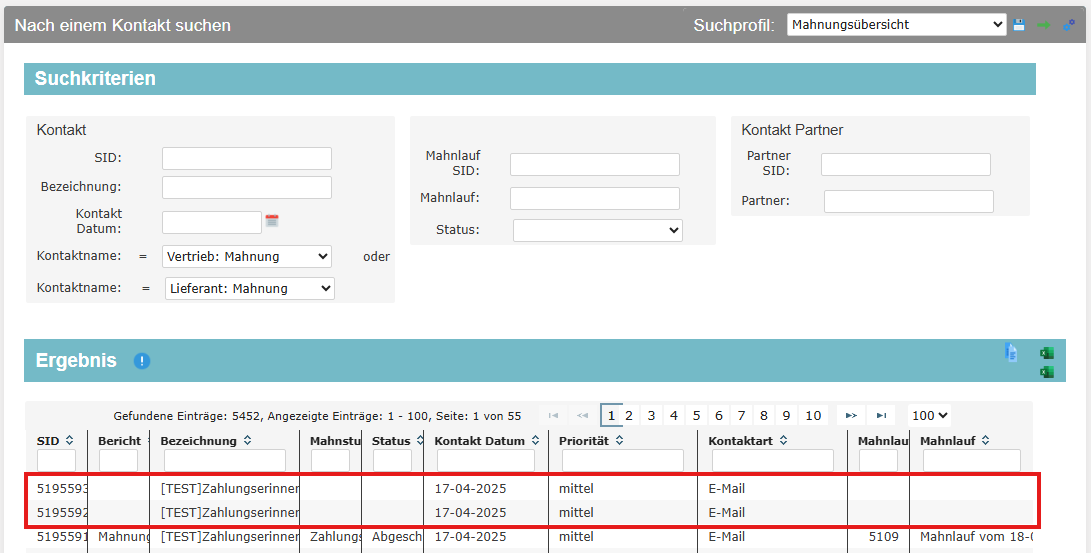Open the Status dropdown in search criteria

[597, 231]
